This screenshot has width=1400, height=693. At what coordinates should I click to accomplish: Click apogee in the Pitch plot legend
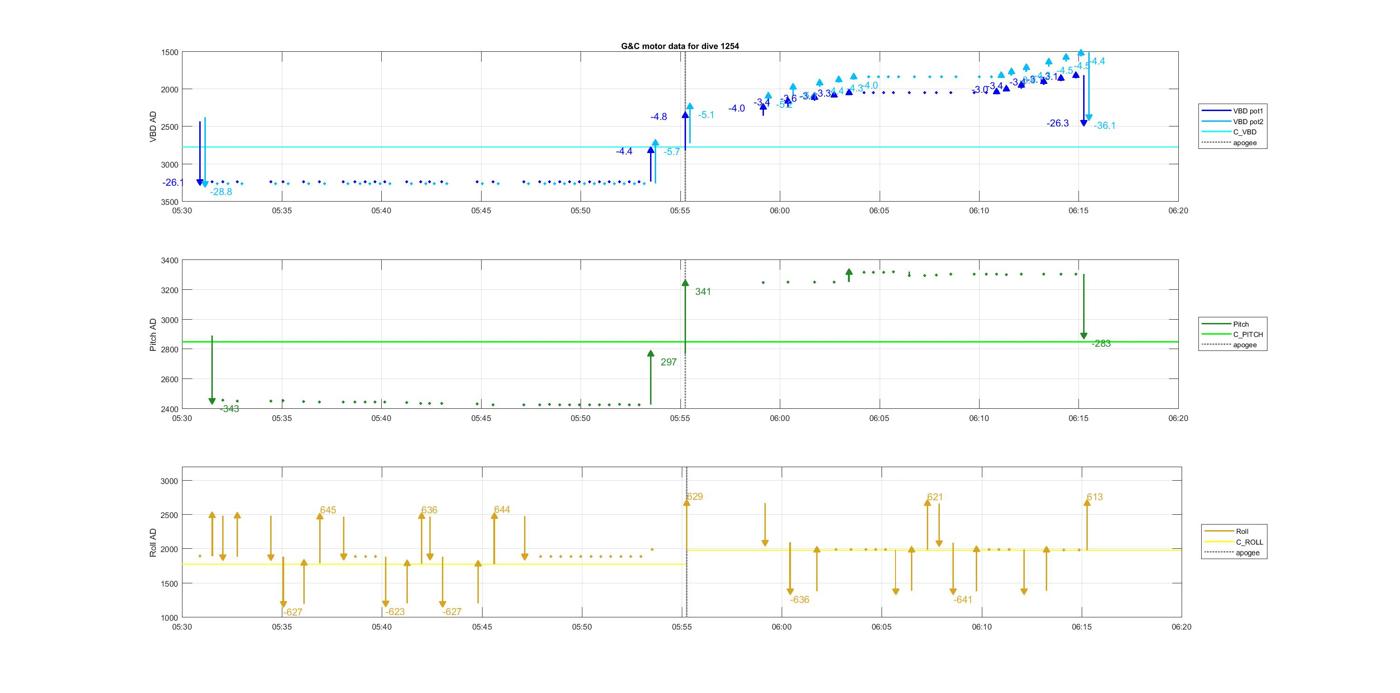click(x=1232, y=345)
